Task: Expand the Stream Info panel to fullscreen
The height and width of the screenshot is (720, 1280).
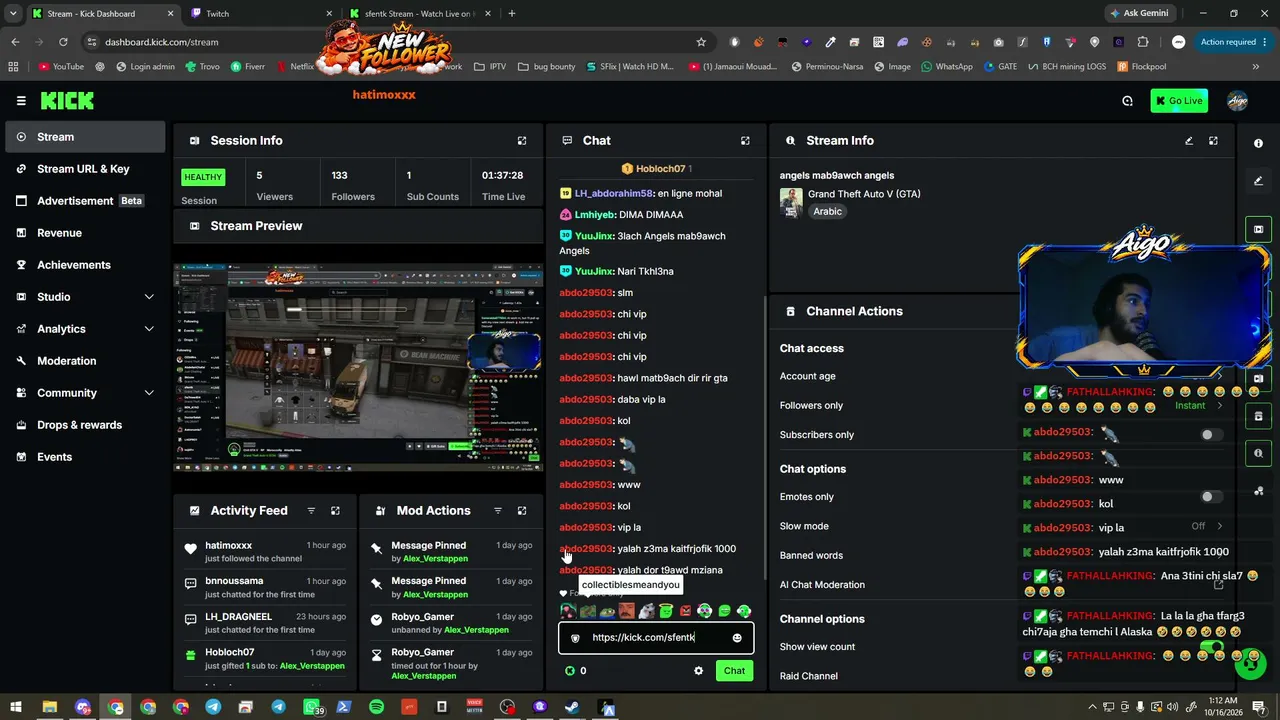Action: pos(1213,141)
